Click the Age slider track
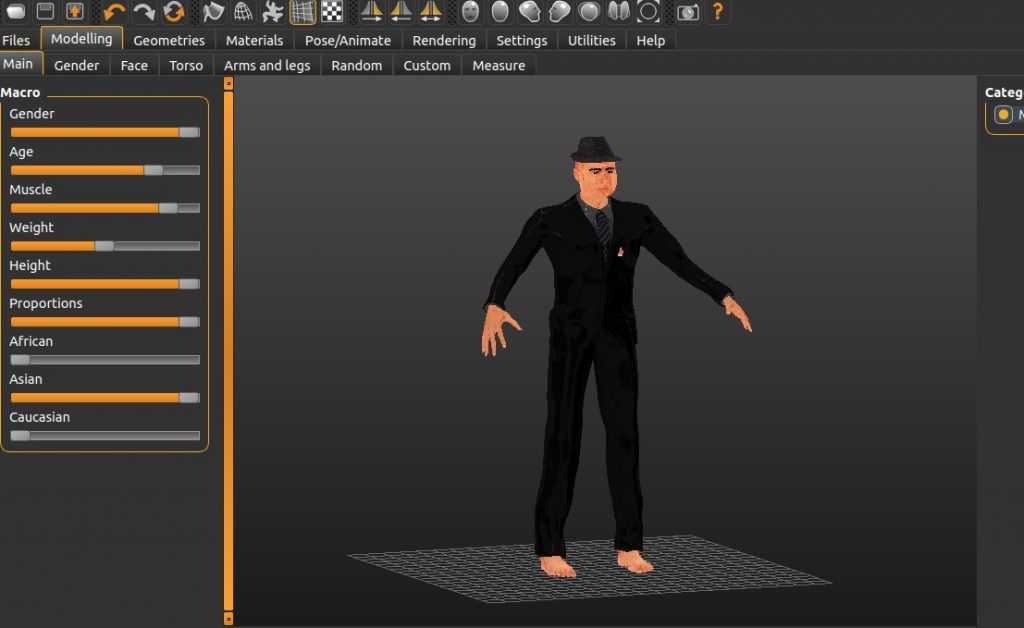The image size is (1024, 628). click(104, 170)
